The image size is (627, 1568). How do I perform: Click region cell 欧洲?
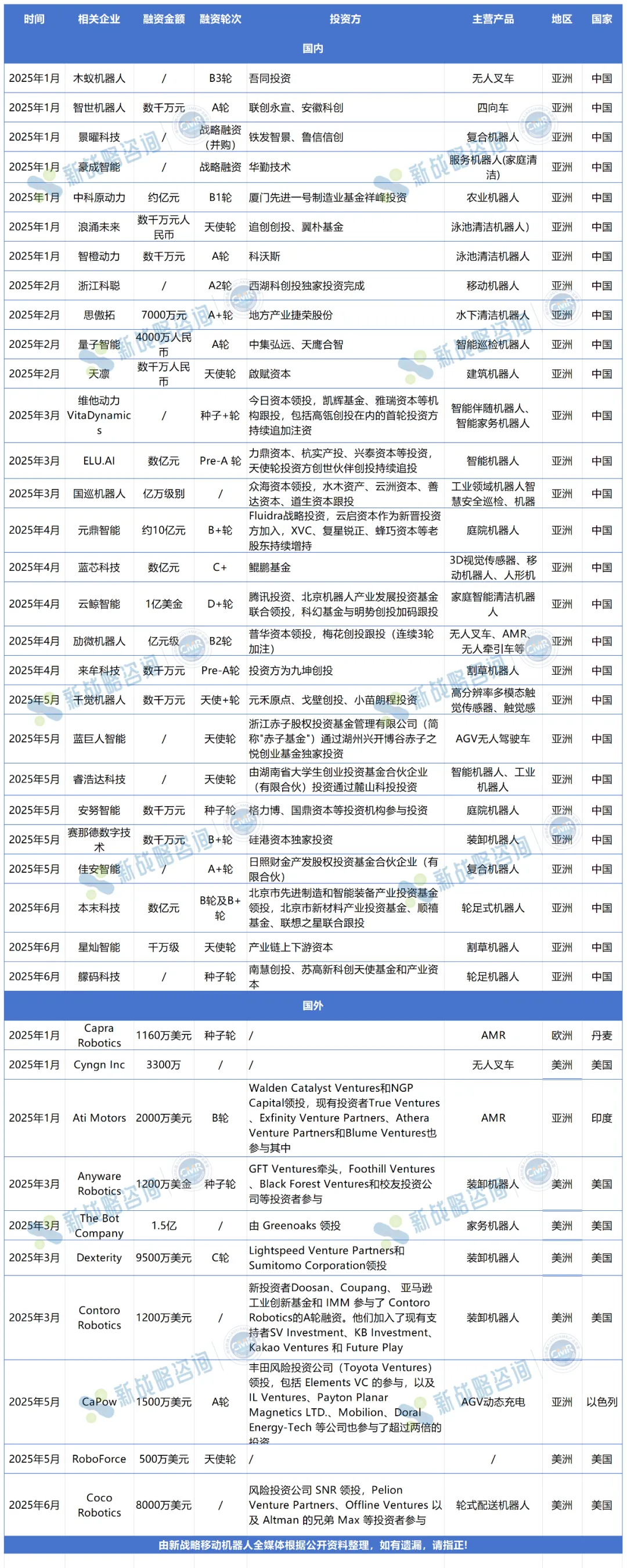562,1035
